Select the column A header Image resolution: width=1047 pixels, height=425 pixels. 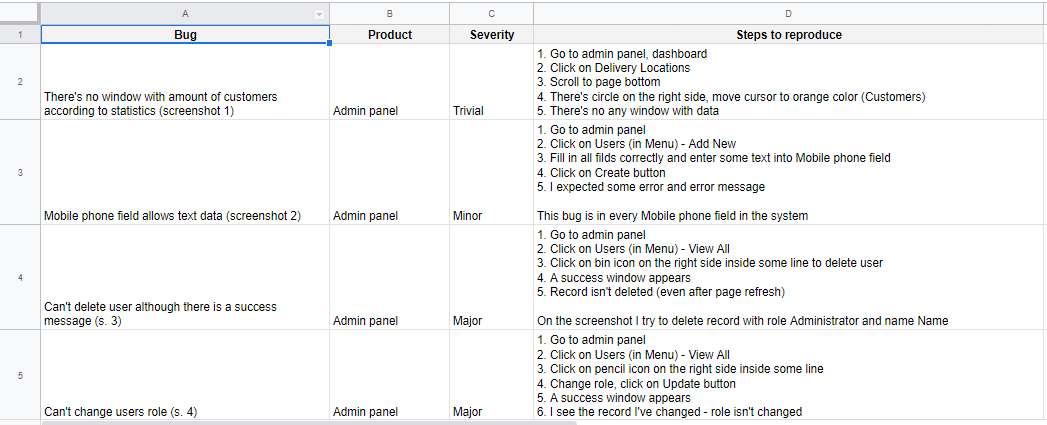pos(185,13)
